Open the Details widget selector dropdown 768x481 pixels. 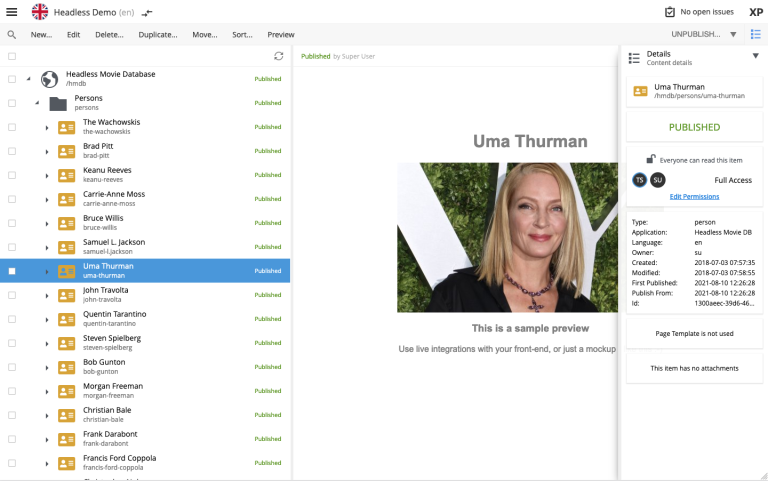[x=755, y=56]
